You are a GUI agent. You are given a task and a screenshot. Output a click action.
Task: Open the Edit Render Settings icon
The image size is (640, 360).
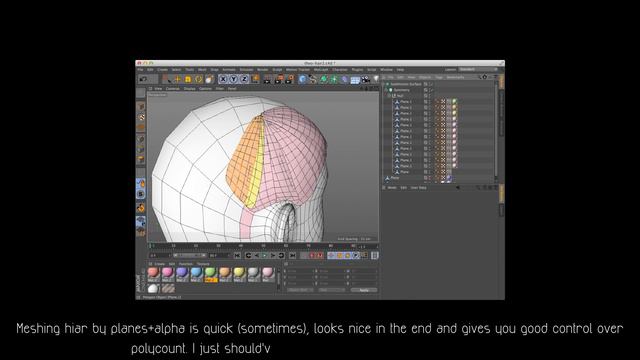289,79
